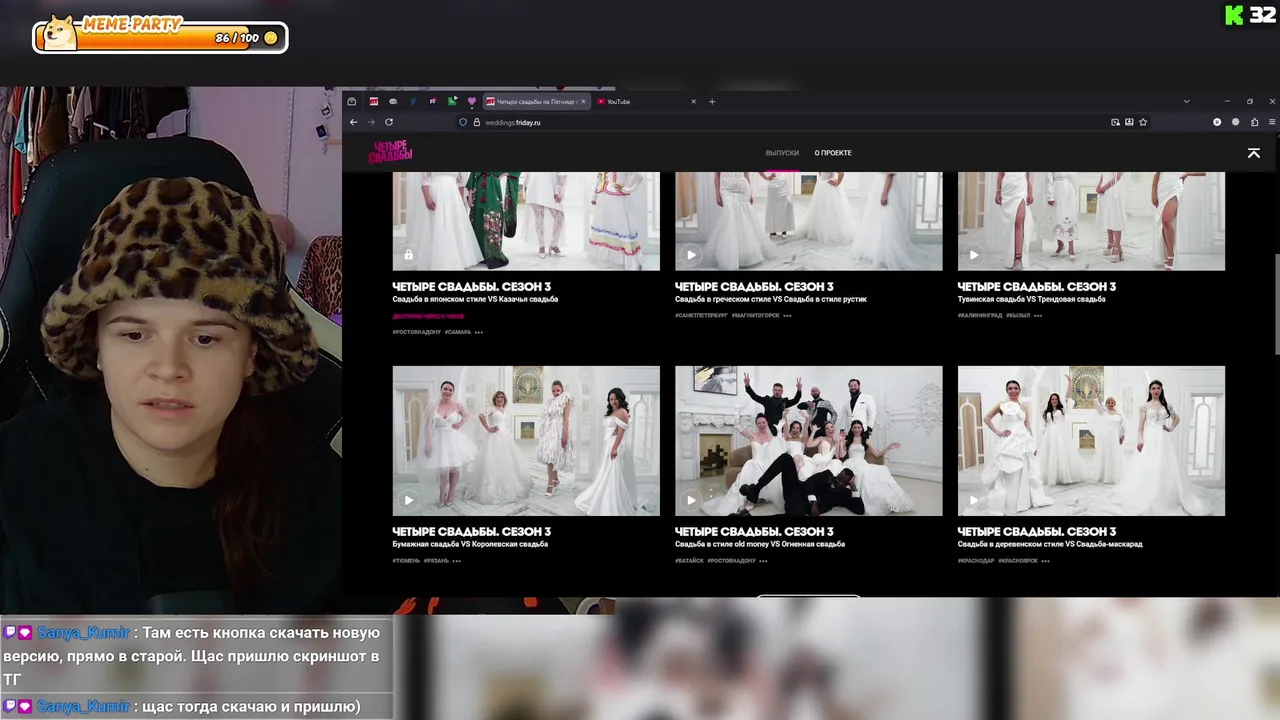Click the padlock site security icon
The height and width of the screenshot is (720, 1280).
point(477,122)
